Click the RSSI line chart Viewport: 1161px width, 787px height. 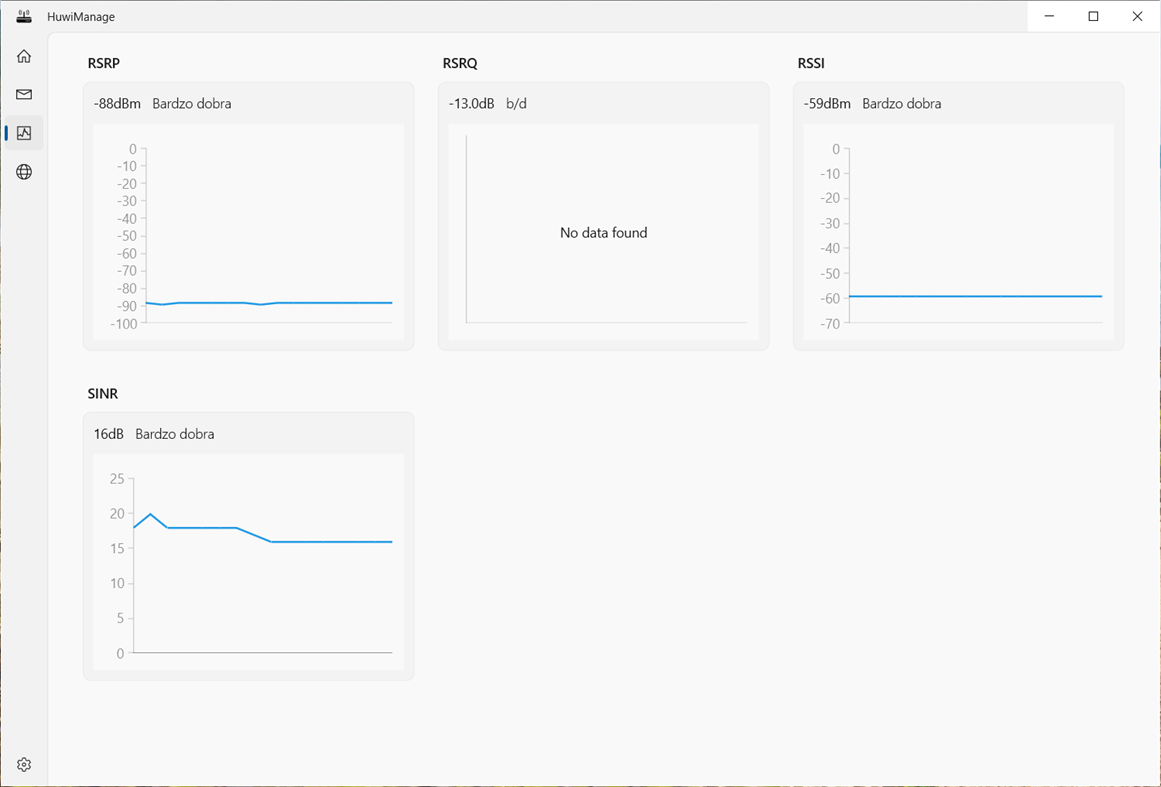click(x=959, y=232)
